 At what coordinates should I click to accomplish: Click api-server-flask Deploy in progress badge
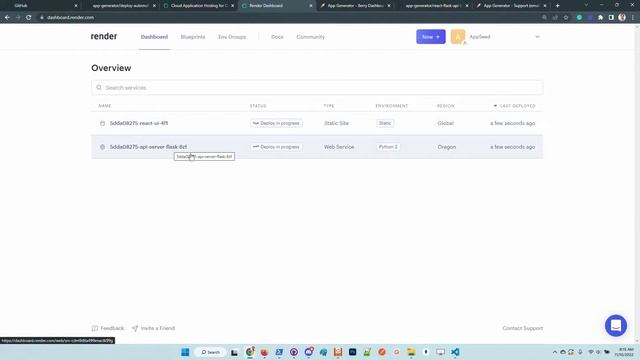276,147
